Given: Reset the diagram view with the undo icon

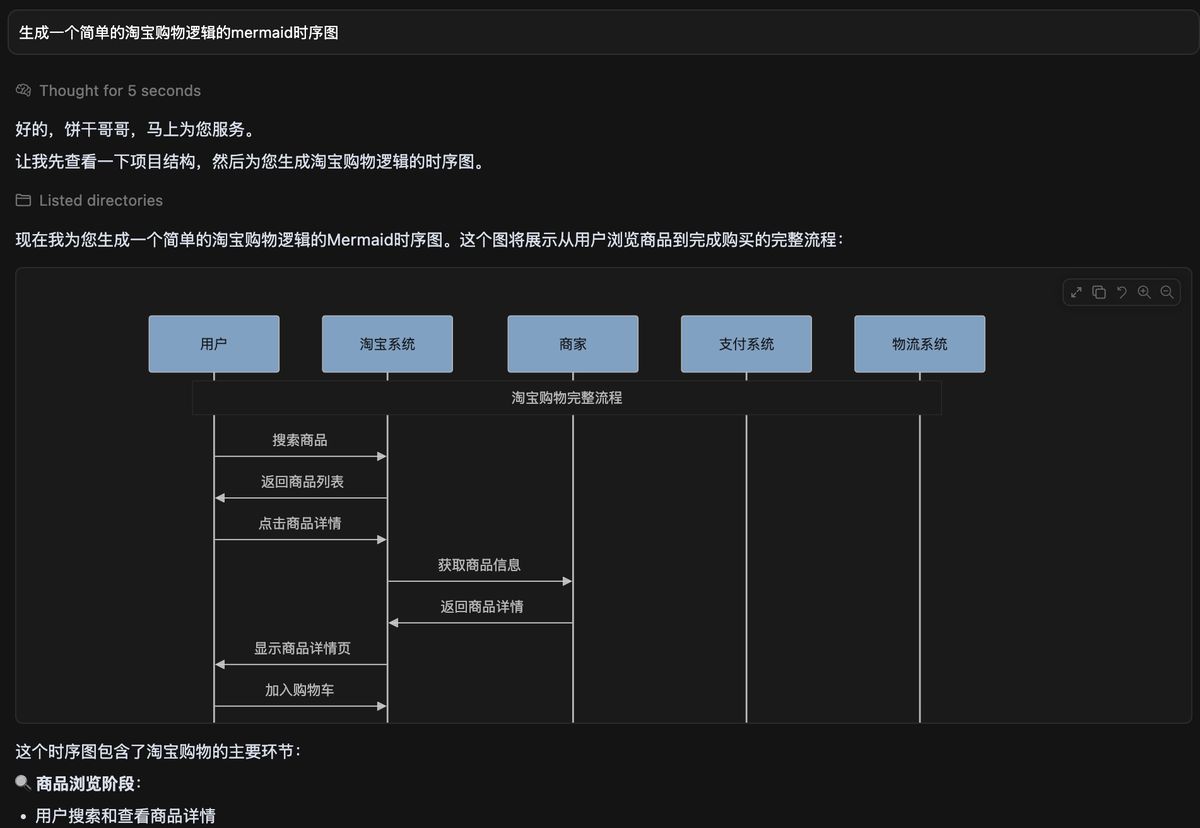Looking at the screenshot, I should coord(1121,292).
